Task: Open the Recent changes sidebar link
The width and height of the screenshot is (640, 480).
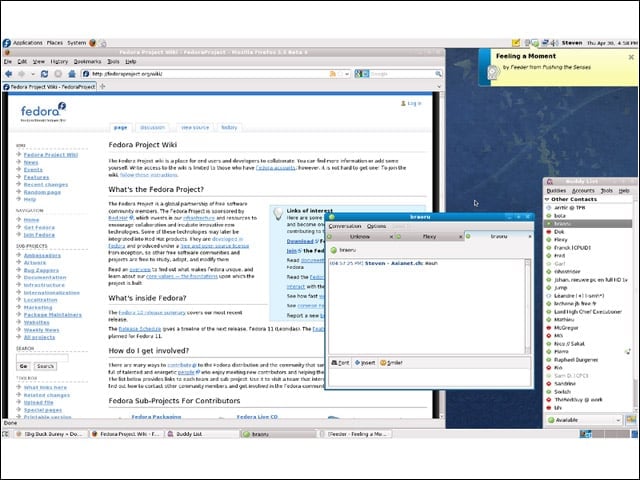Action: coord(46,184)
